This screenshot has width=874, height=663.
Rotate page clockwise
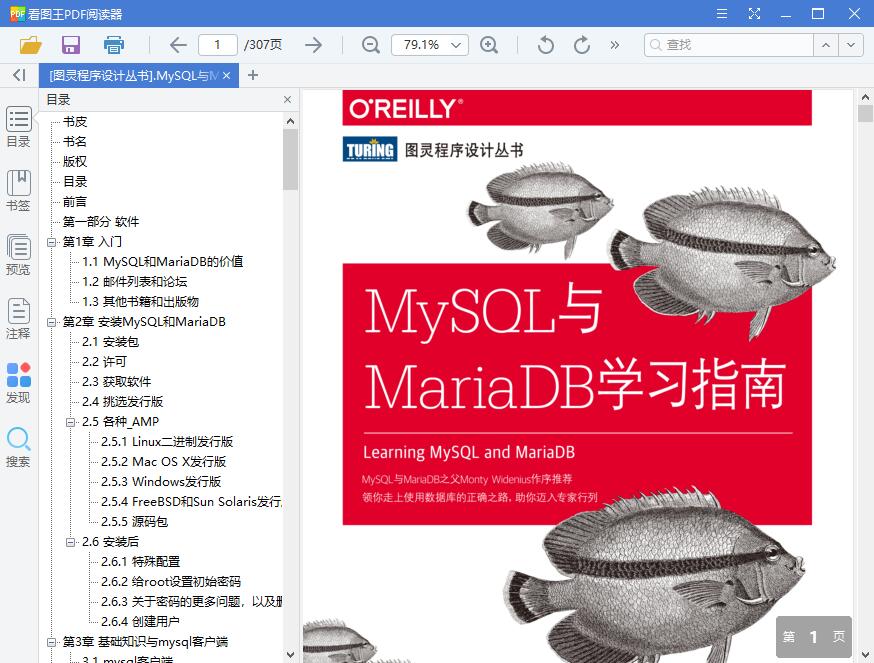pyautogui.click(x=582, y=45)
